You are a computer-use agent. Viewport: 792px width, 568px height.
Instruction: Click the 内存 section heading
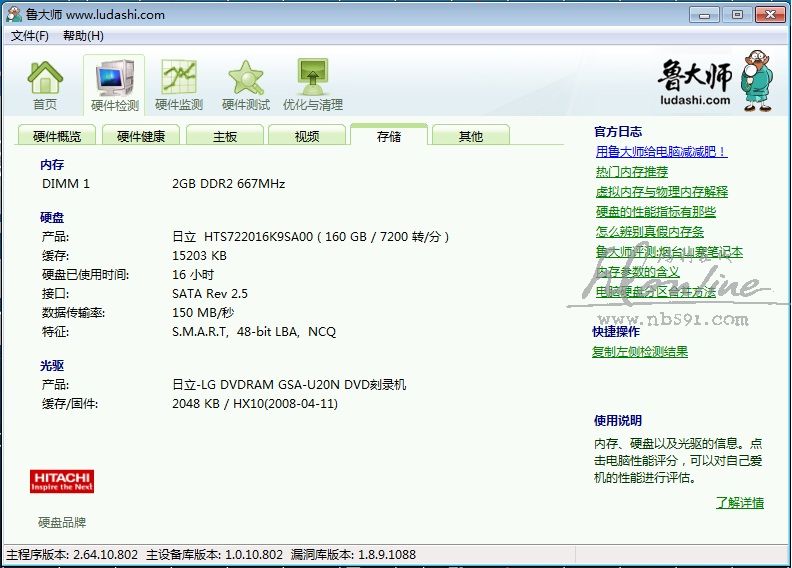click(52, 165)
